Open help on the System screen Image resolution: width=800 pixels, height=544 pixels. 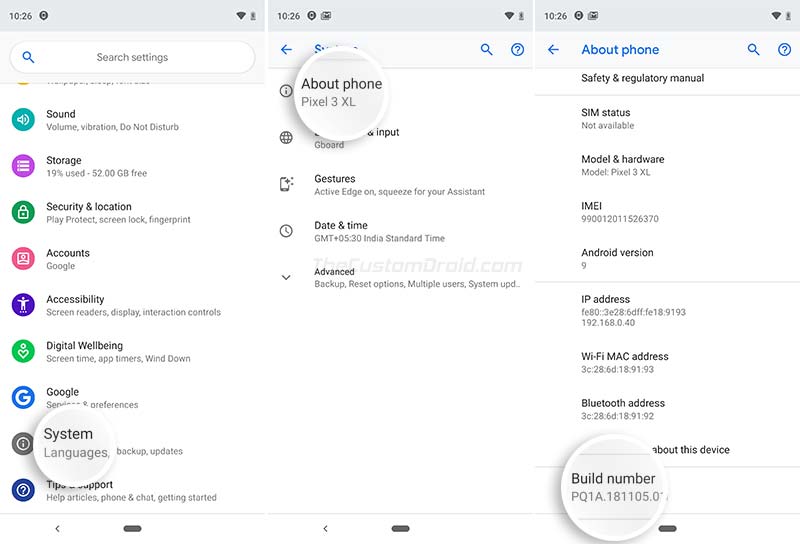point(517,50)
